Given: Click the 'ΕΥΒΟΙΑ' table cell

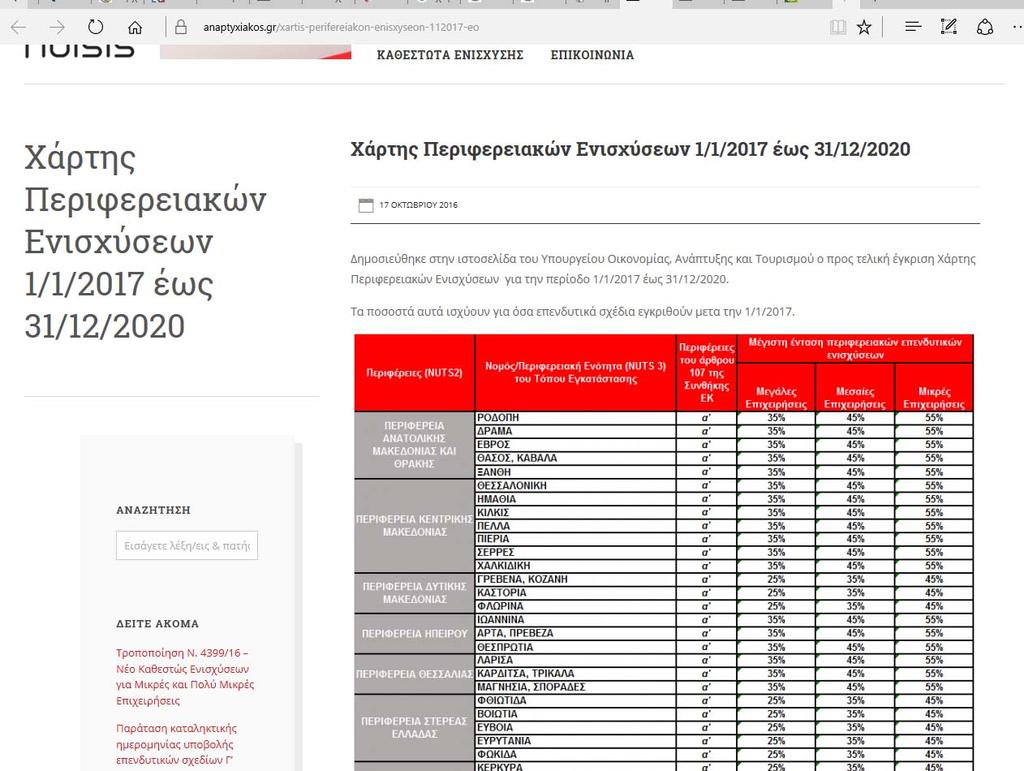Looking at the screenshot, I should coord(575,727).
